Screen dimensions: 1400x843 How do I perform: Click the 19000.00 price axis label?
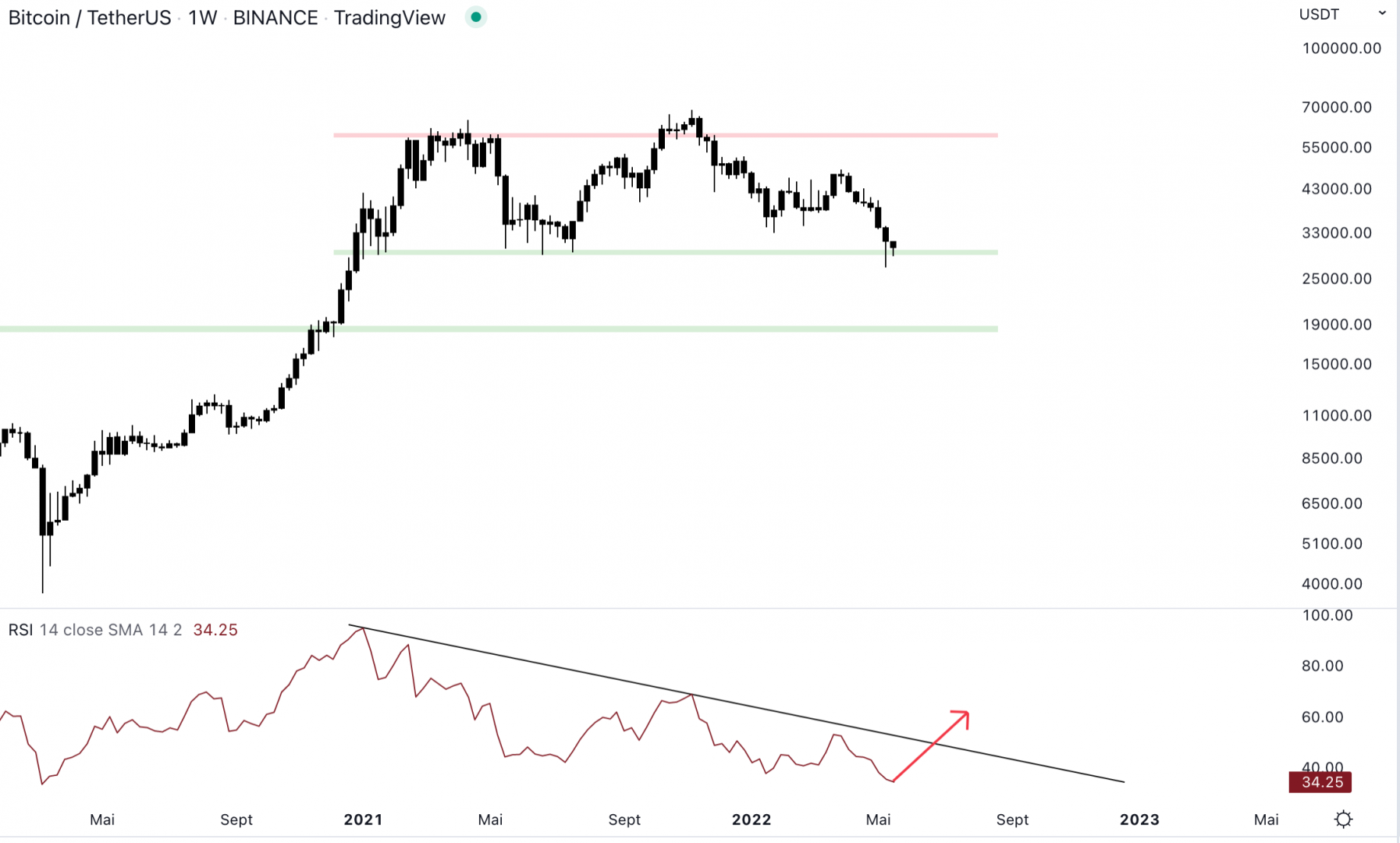[x=1337, y=325]
